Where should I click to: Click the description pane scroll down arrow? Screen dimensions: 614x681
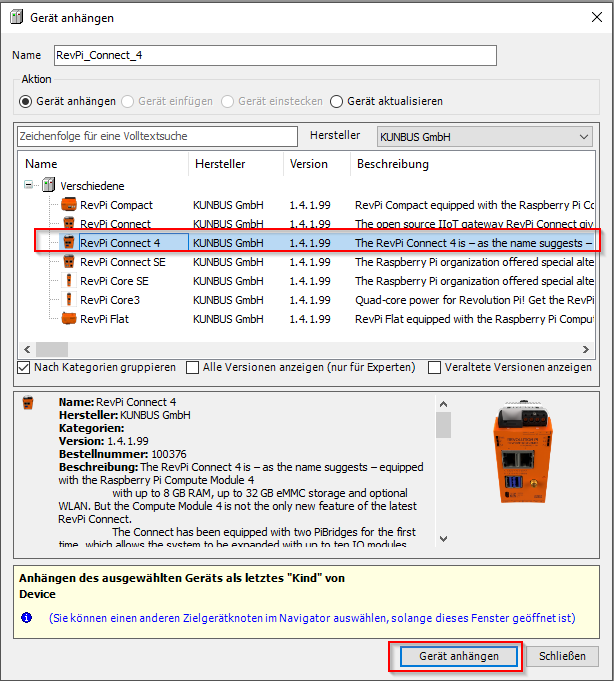443,539
